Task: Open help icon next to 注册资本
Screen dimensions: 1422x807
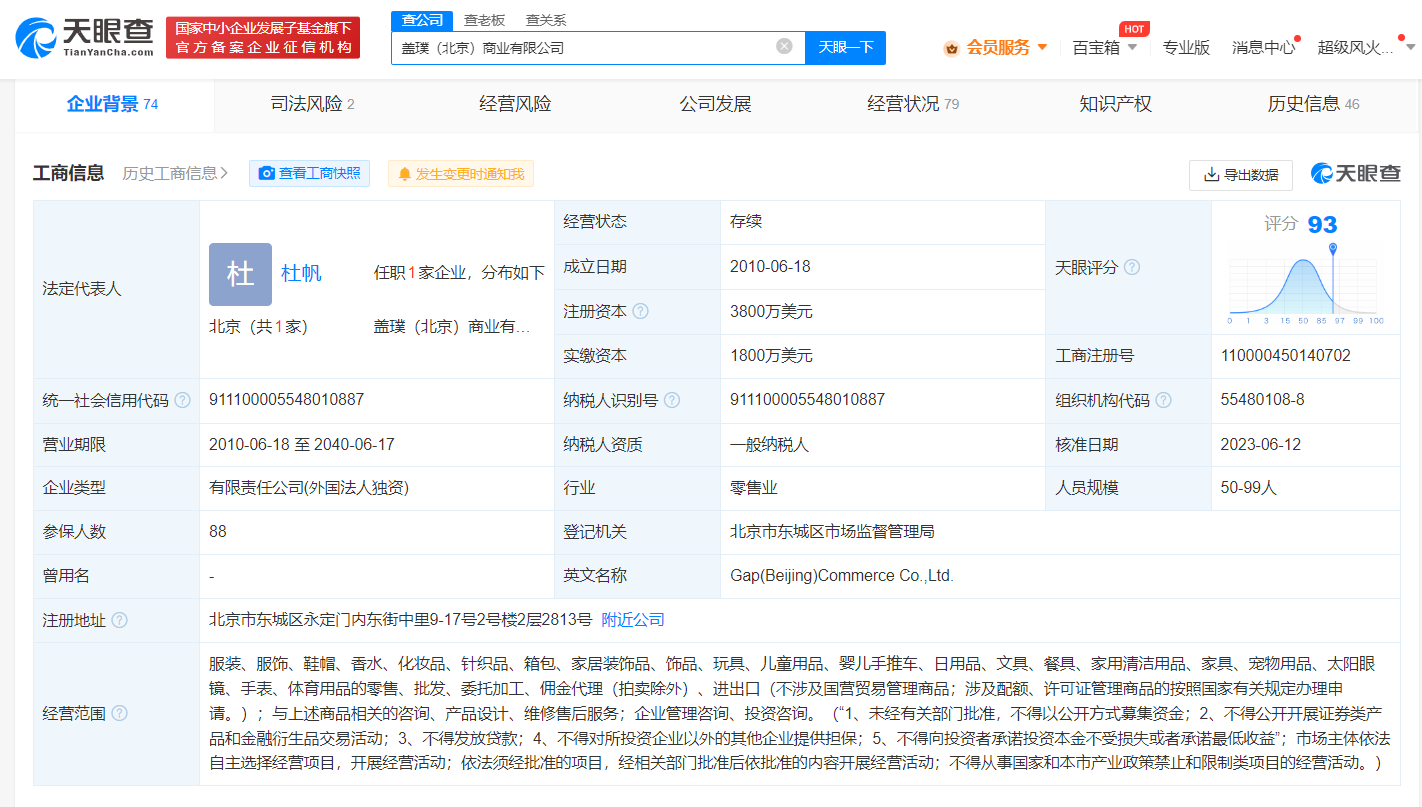Action: (640, 311)
